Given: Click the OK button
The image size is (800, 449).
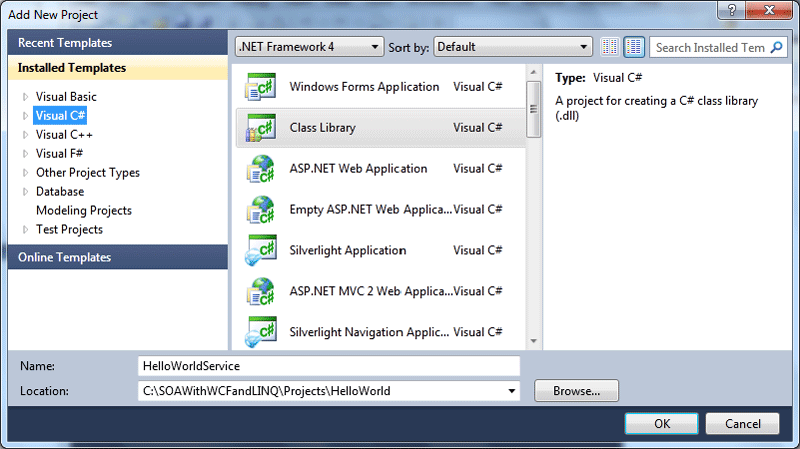Looking at the screenshot, I should [x=662, y=423].
